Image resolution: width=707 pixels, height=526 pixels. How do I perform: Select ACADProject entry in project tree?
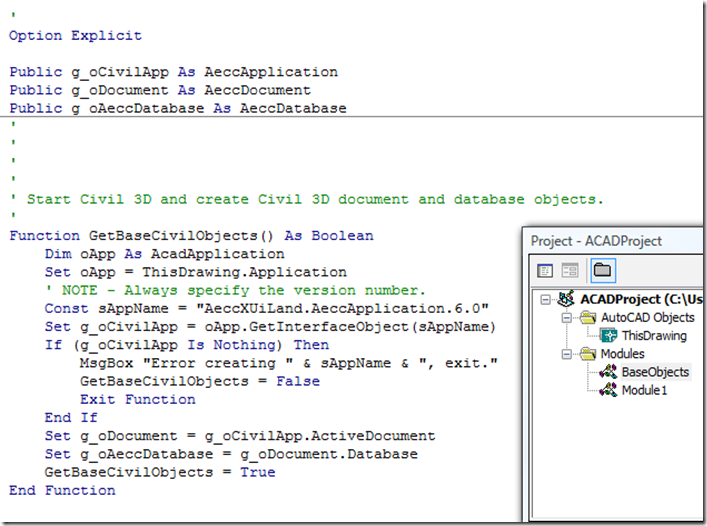pos(641,299)
